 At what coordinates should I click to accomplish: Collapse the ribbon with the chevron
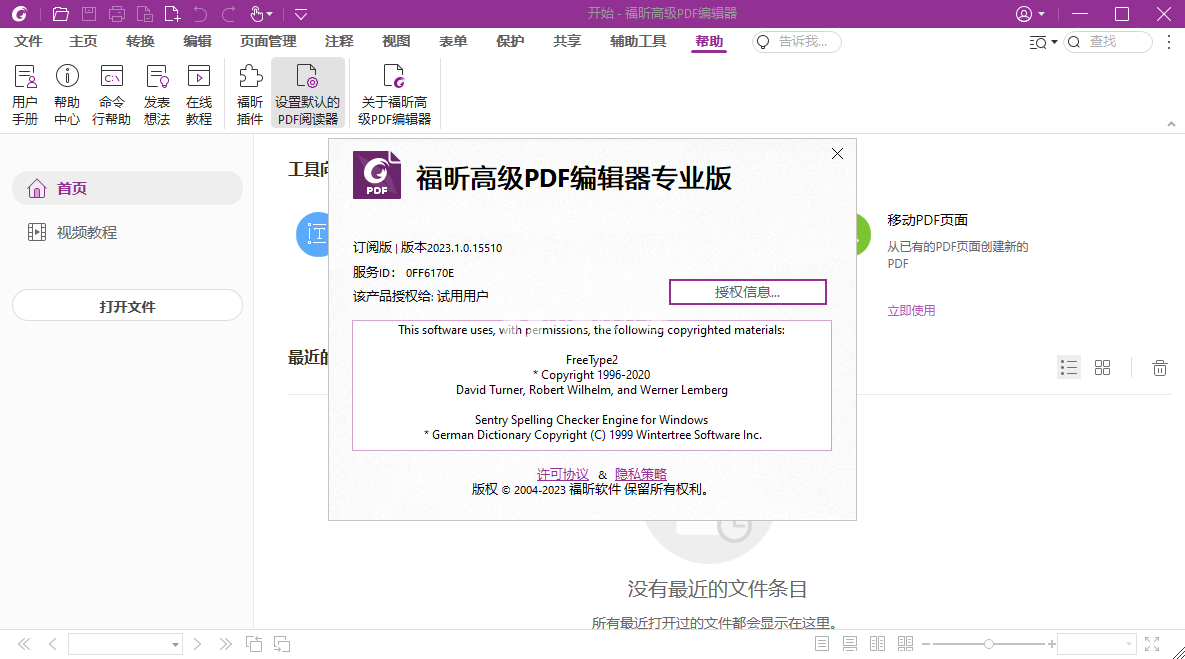(x=1171, y=124)
